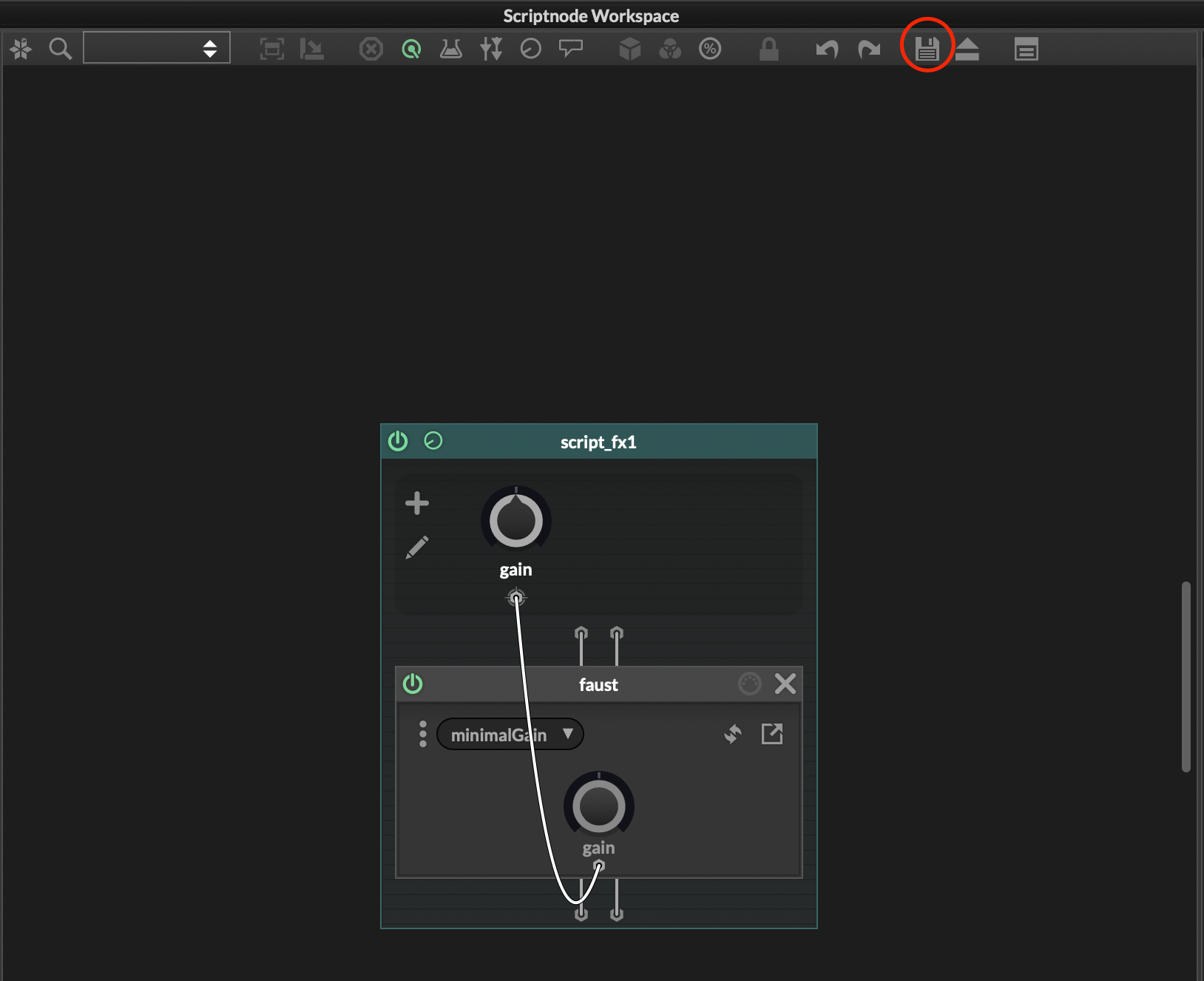The height and width of the screenshot is (981, 1204).
Task: Open the node search magnifier
Action: (60, 49)
